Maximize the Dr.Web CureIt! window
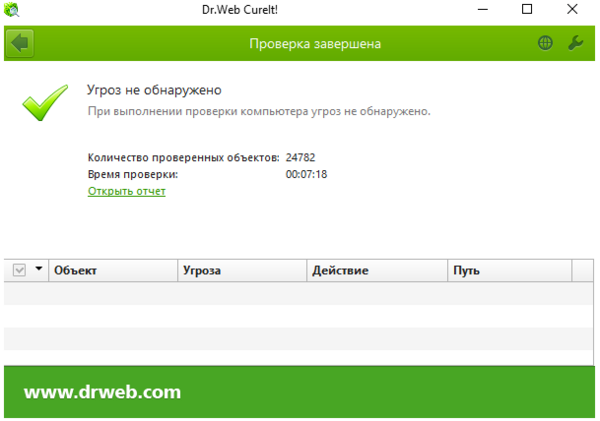600x421 pixels. pos(527,9)
